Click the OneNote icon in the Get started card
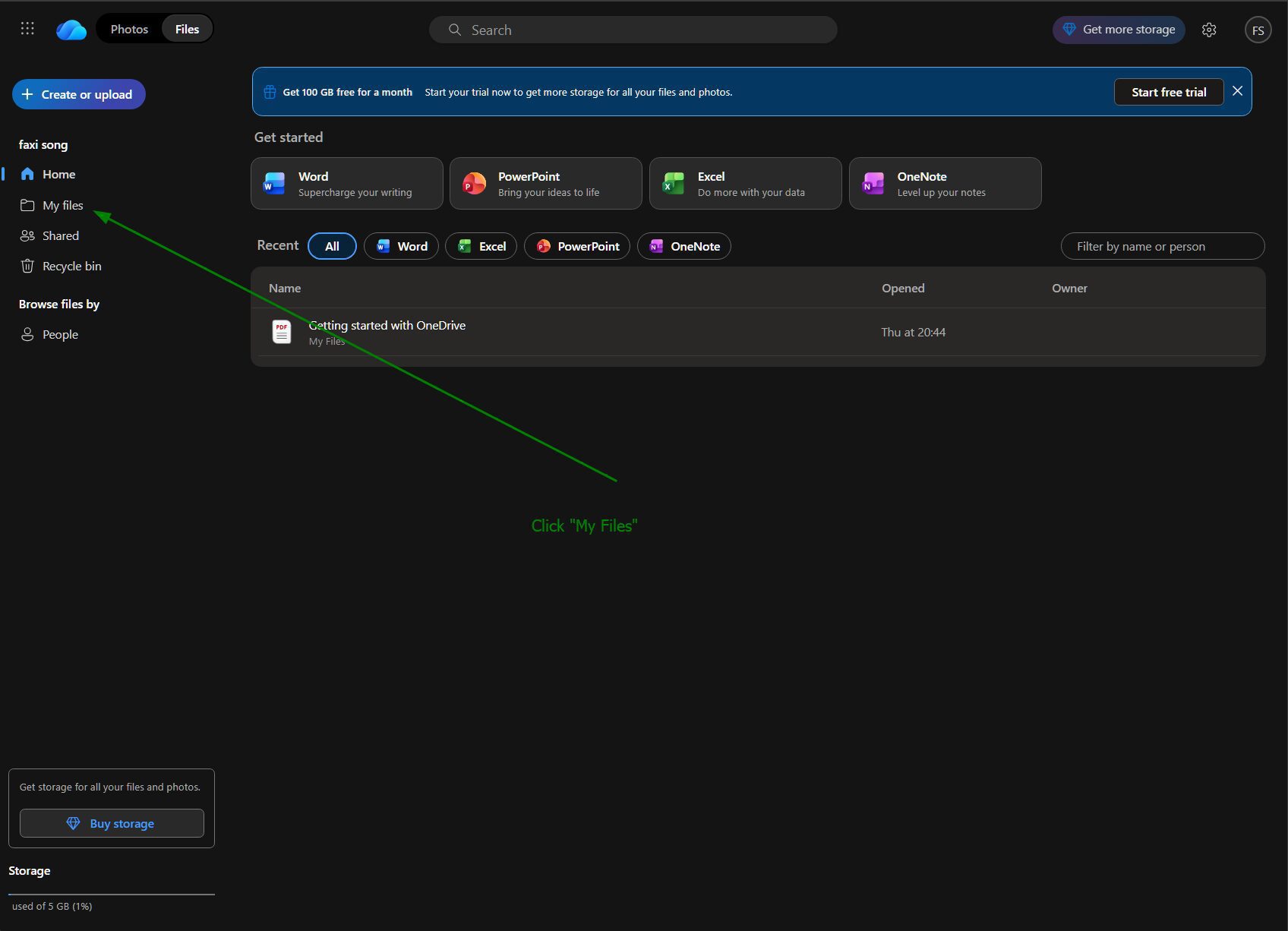Screen dimensions: 1288x931 pyautogui.click(x=873, y=183)
